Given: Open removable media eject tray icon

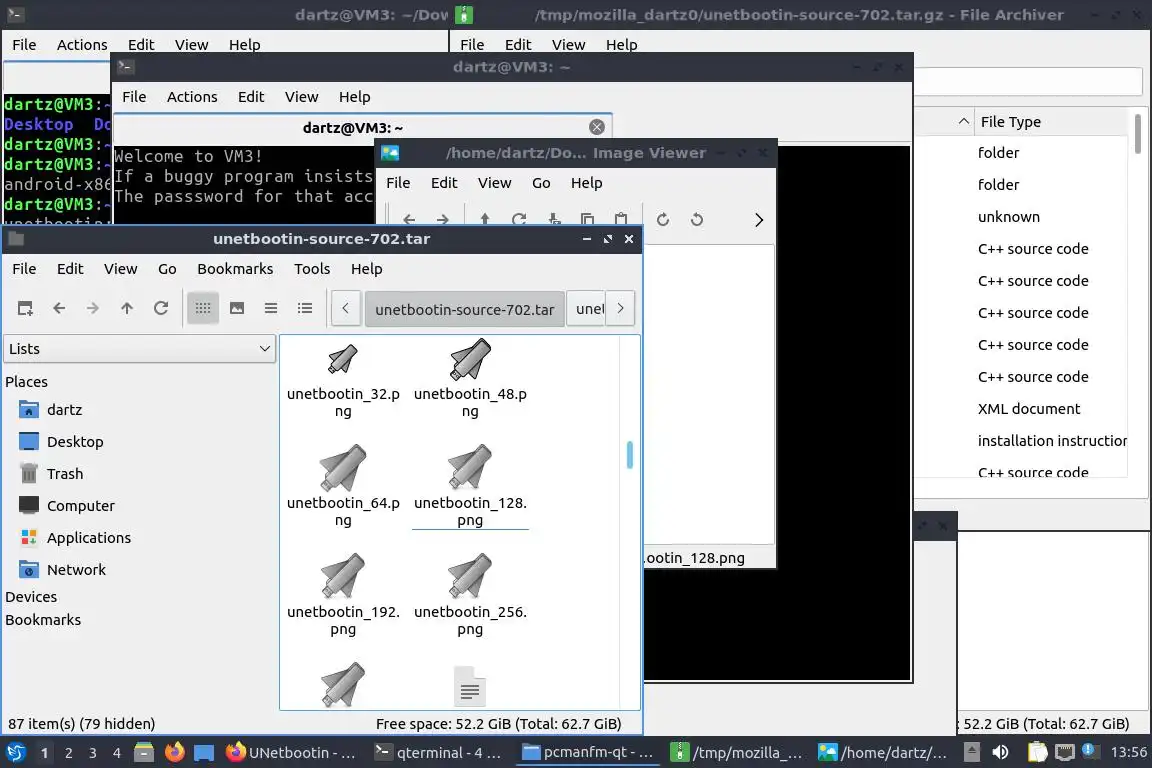Looking at the screenshot, I should pyautogui.click(x=971, y=753).
